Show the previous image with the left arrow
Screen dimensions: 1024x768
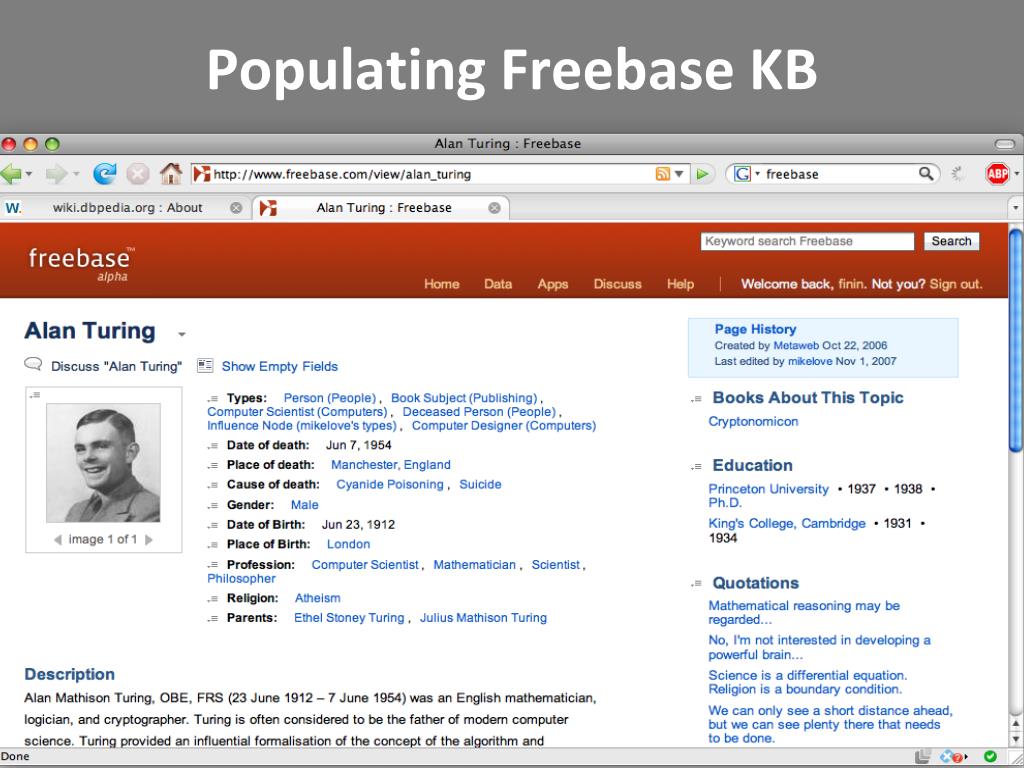click(57, 540)
